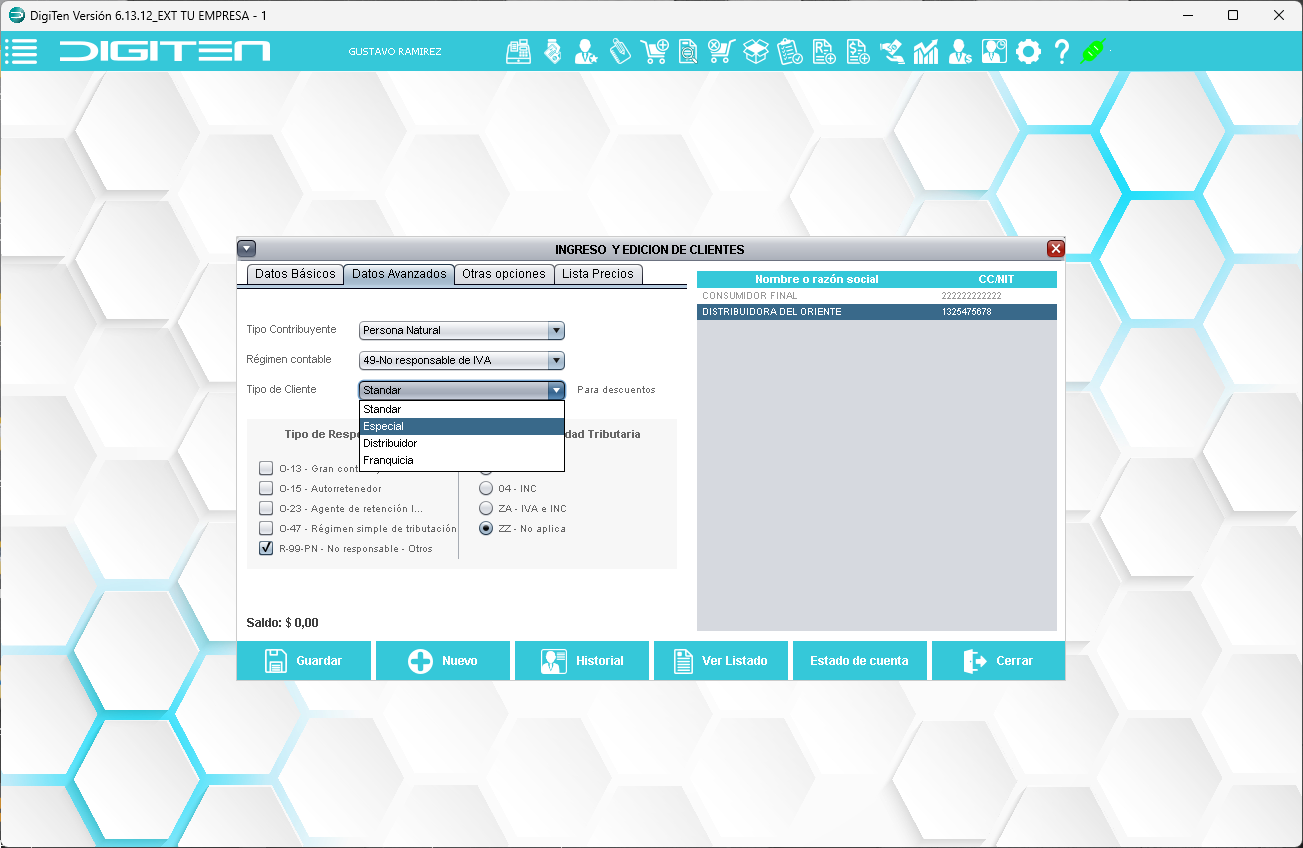Close the Ingreso y Edicion de Clientes dialog

[1056, 249]
